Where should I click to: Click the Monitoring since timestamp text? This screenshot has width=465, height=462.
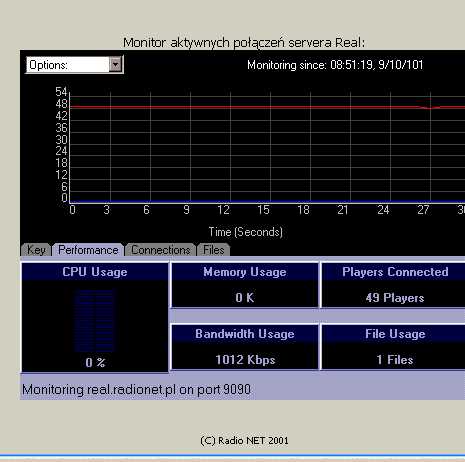tap(335, 65)
